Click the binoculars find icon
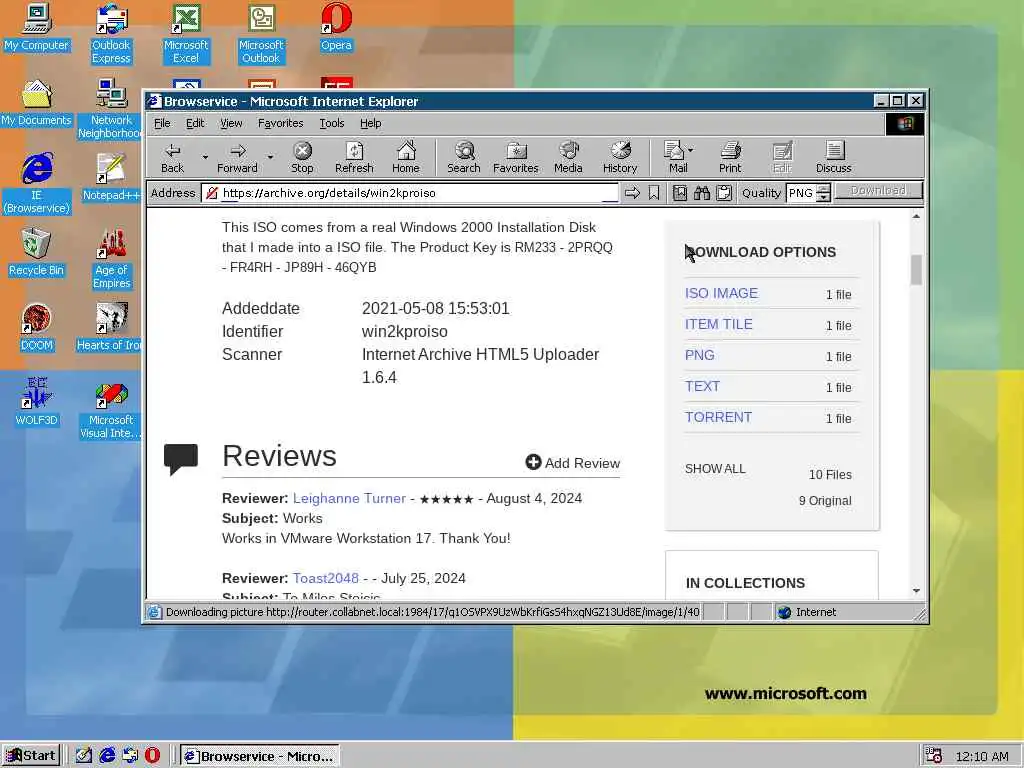Image resolution: width=1024 pixels, height=768 pixels. pos(702,193)
